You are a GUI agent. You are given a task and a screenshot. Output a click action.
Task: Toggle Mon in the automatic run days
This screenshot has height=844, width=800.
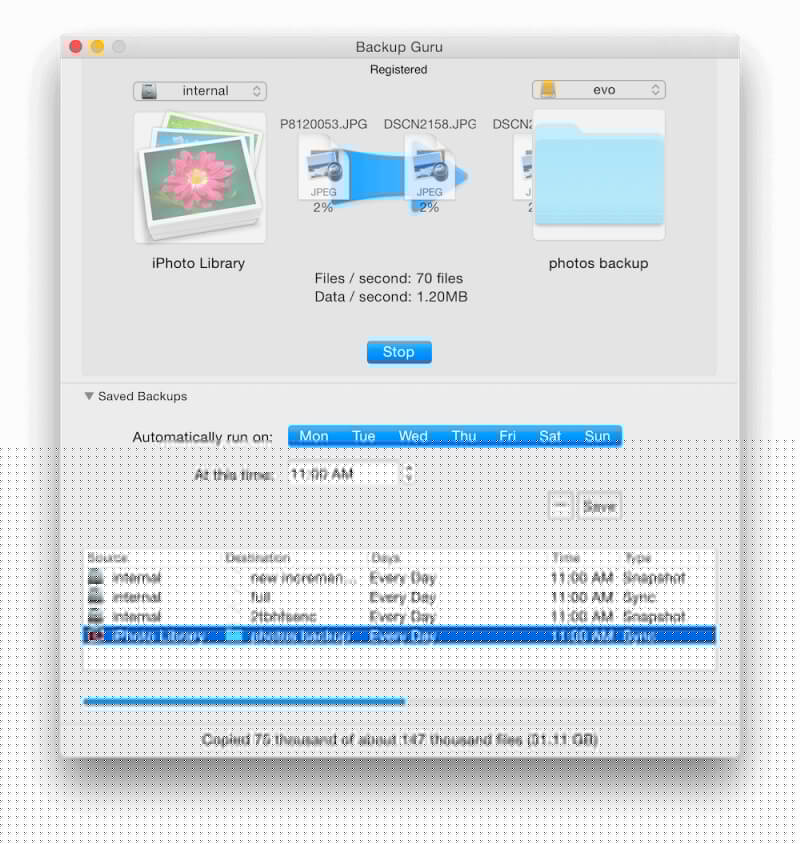tap(313, 436)
